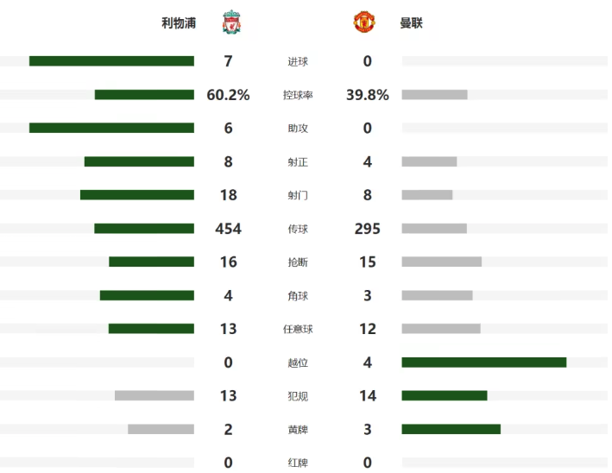Image resolution: width=612 pixels, height=473 pixels.
Task: Click the 控球率 stat label
Action: 298,95
